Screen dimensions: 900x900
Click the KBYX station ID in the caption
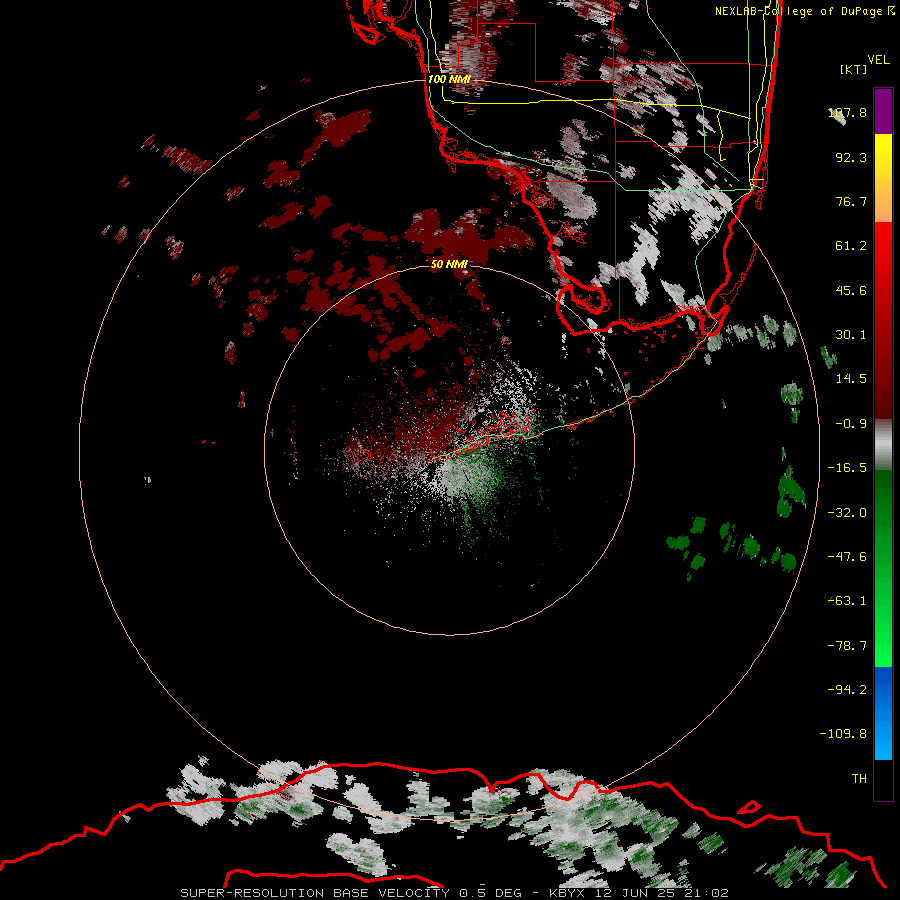click(x=568, y=893)
